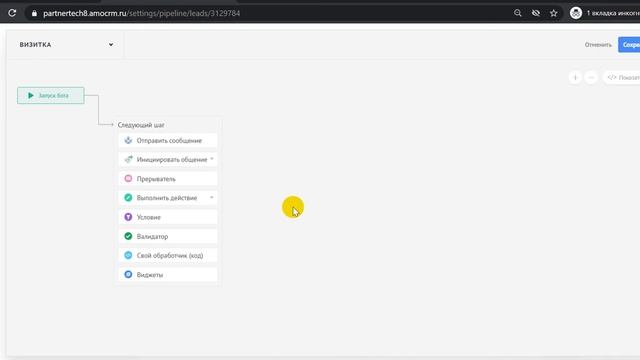Click the green checkmark Валидатор icon
This screenshot has width=640, height=360.
pos(128,236)
